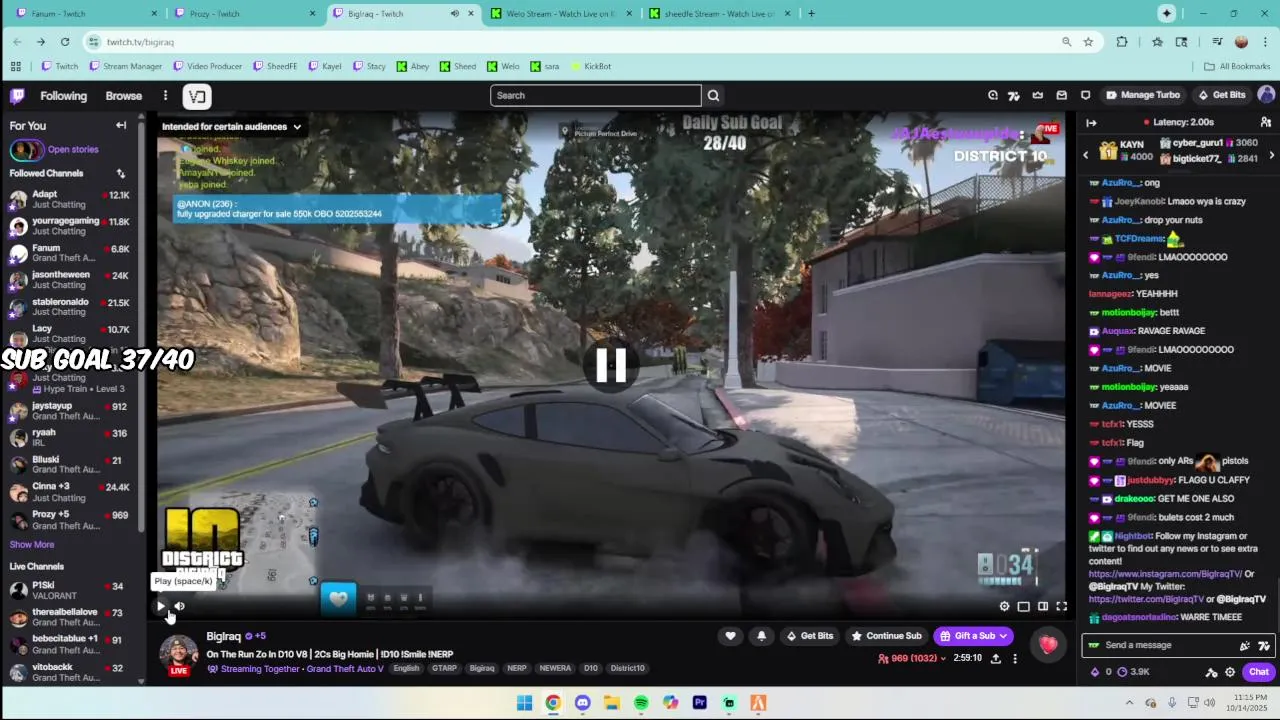Click in the Twitch Search field

click(596, 95)
